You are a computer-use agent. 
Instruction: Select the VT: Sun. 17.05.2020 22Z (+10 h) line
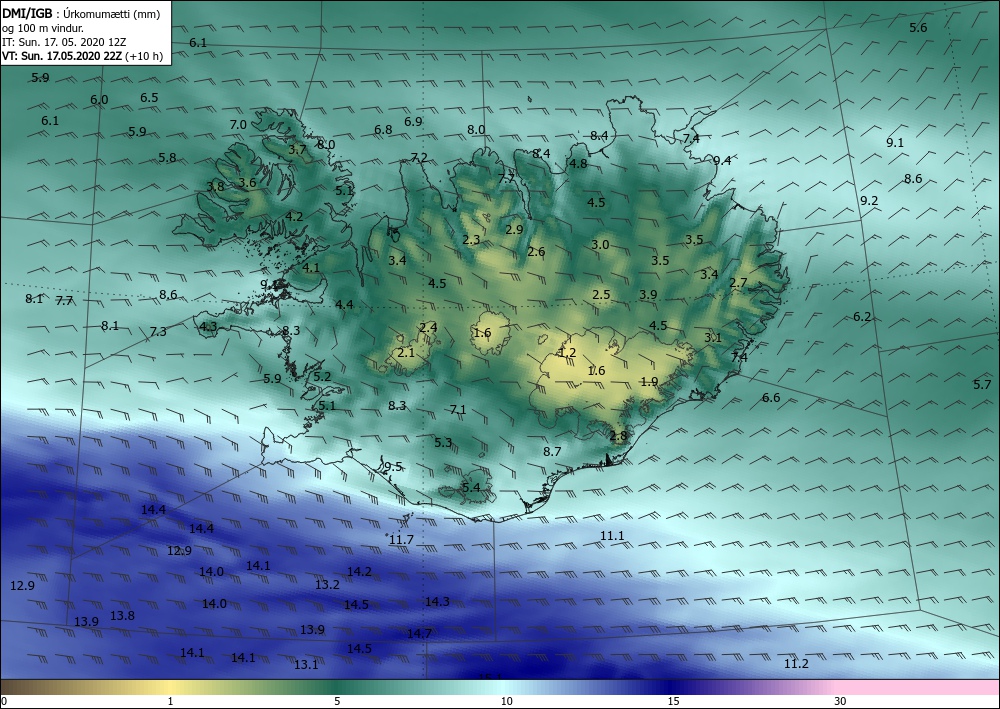(82, 56)
